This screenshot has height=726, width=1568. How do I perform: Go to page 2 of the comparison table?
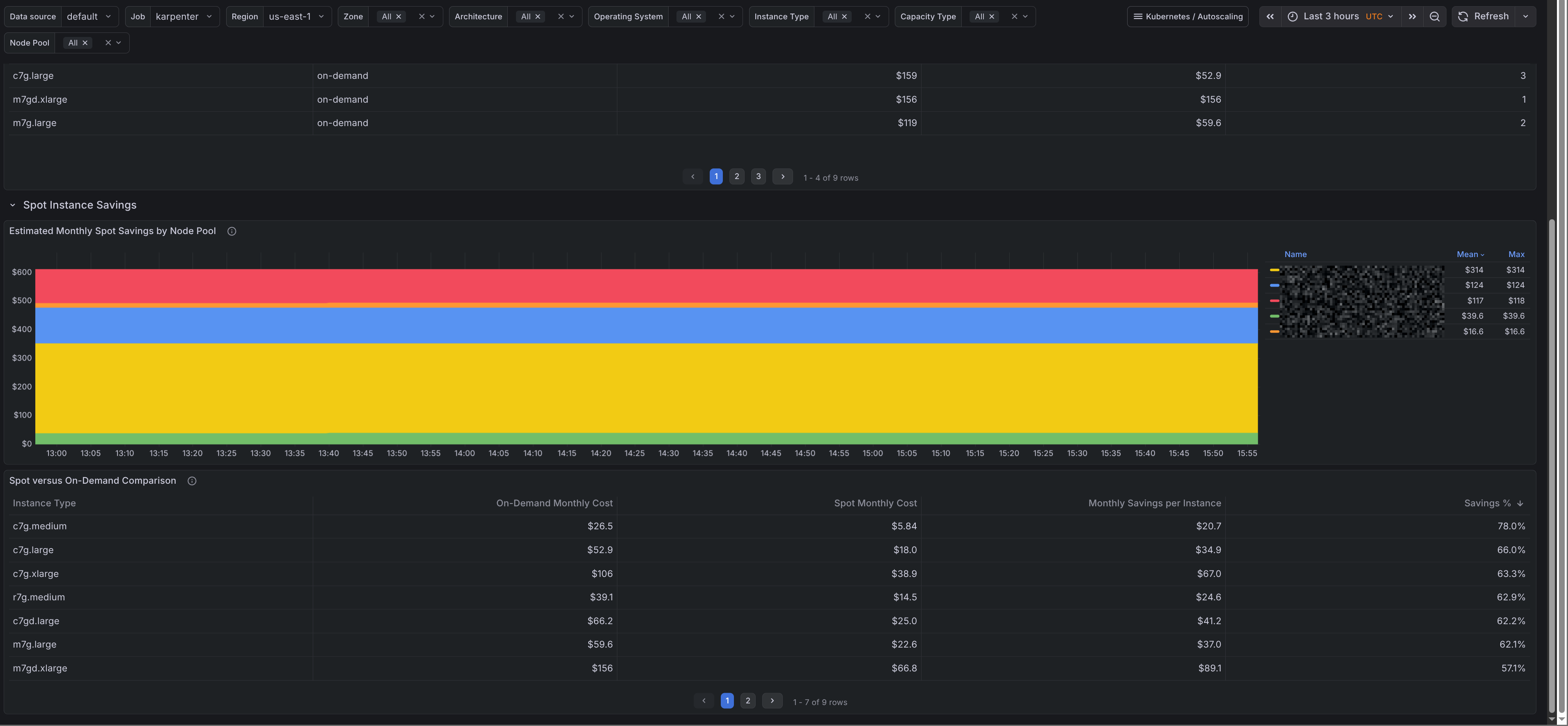coord(747,701)
